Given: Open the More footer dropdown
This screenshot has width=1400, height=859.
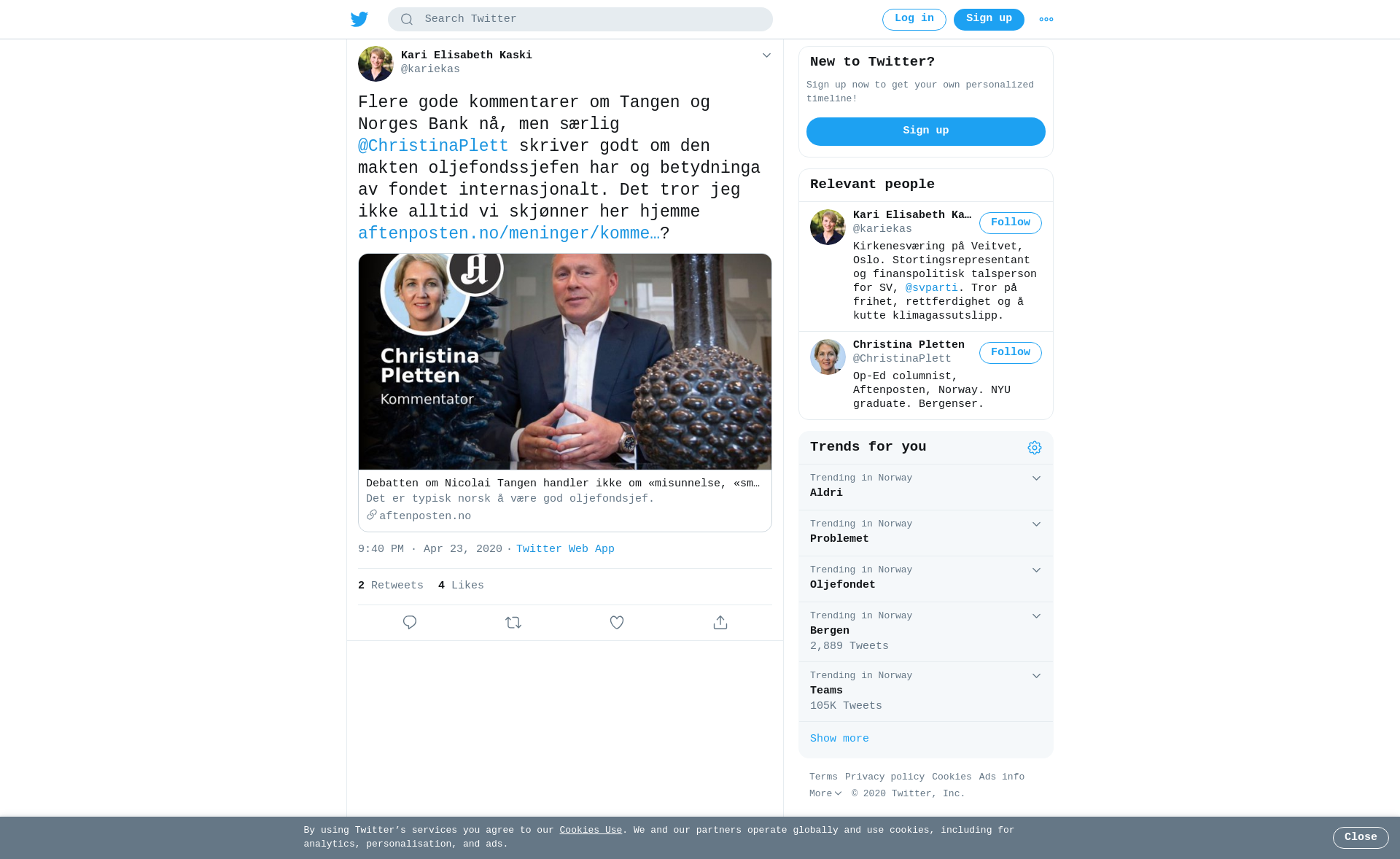Looking at the screenshot, I should coord(825,793).
